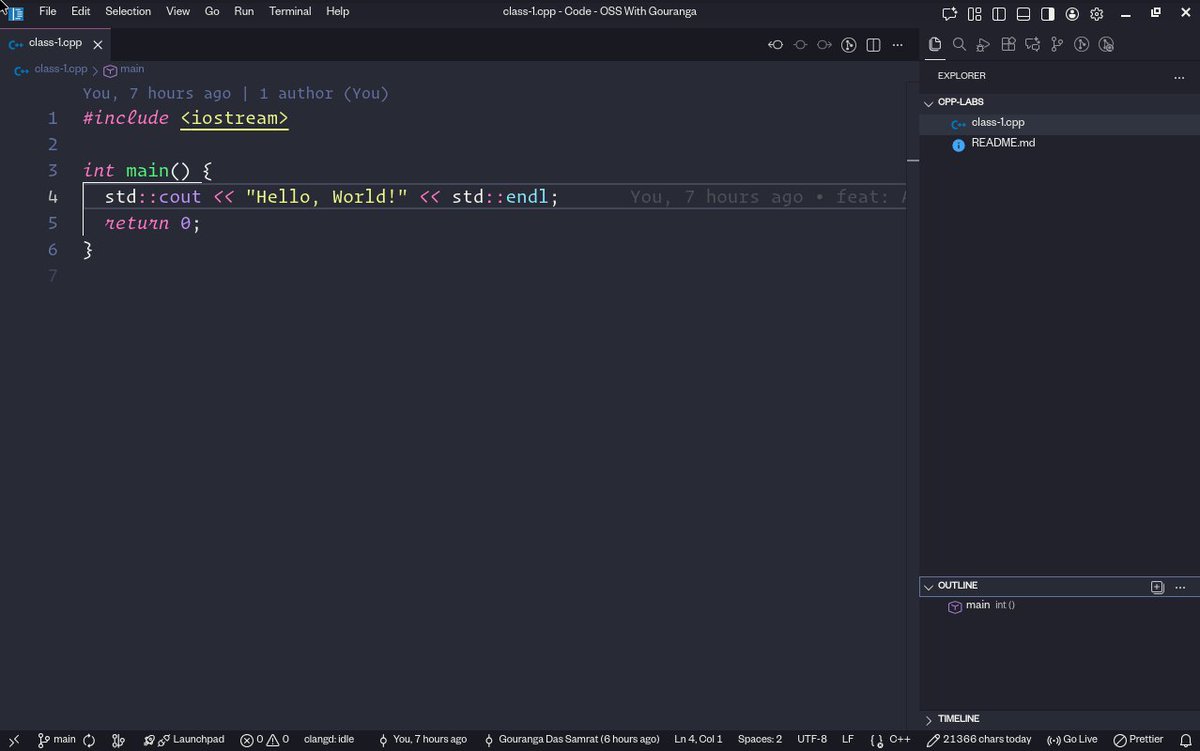Open the Explorer panel ellipsis menu
This screenshot has width=1200, height=751.
(1179, 76)
